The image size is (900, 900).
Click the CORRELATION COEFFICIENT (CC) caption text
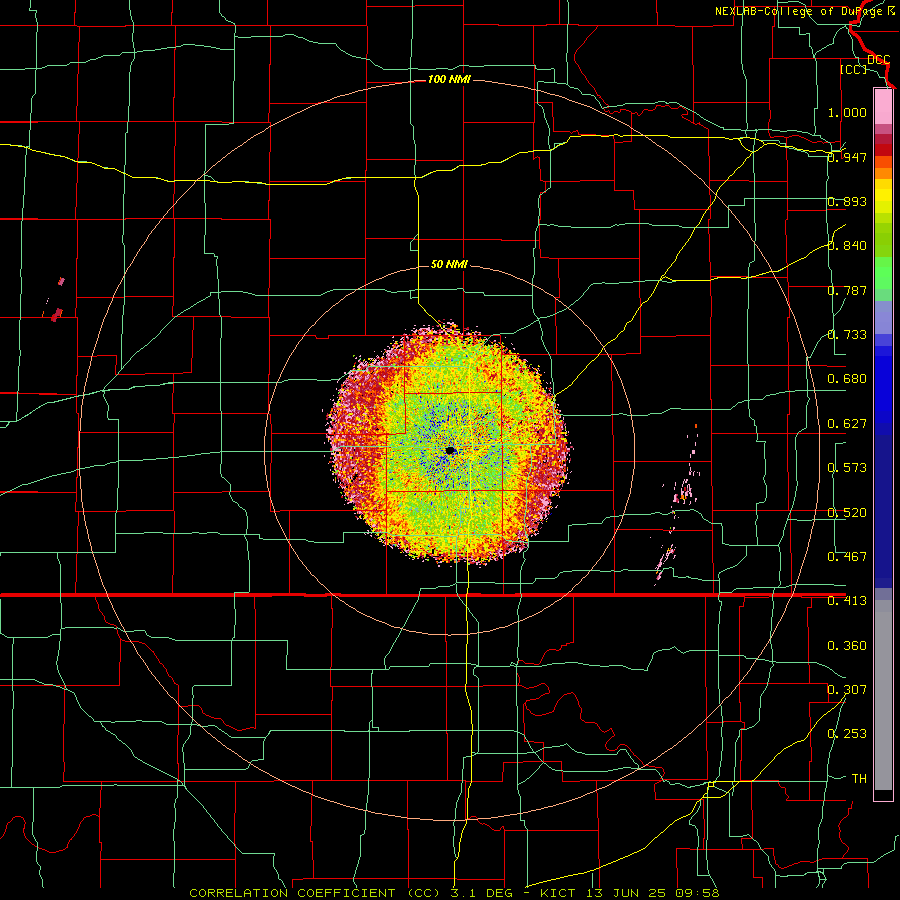tap(315, 893)
